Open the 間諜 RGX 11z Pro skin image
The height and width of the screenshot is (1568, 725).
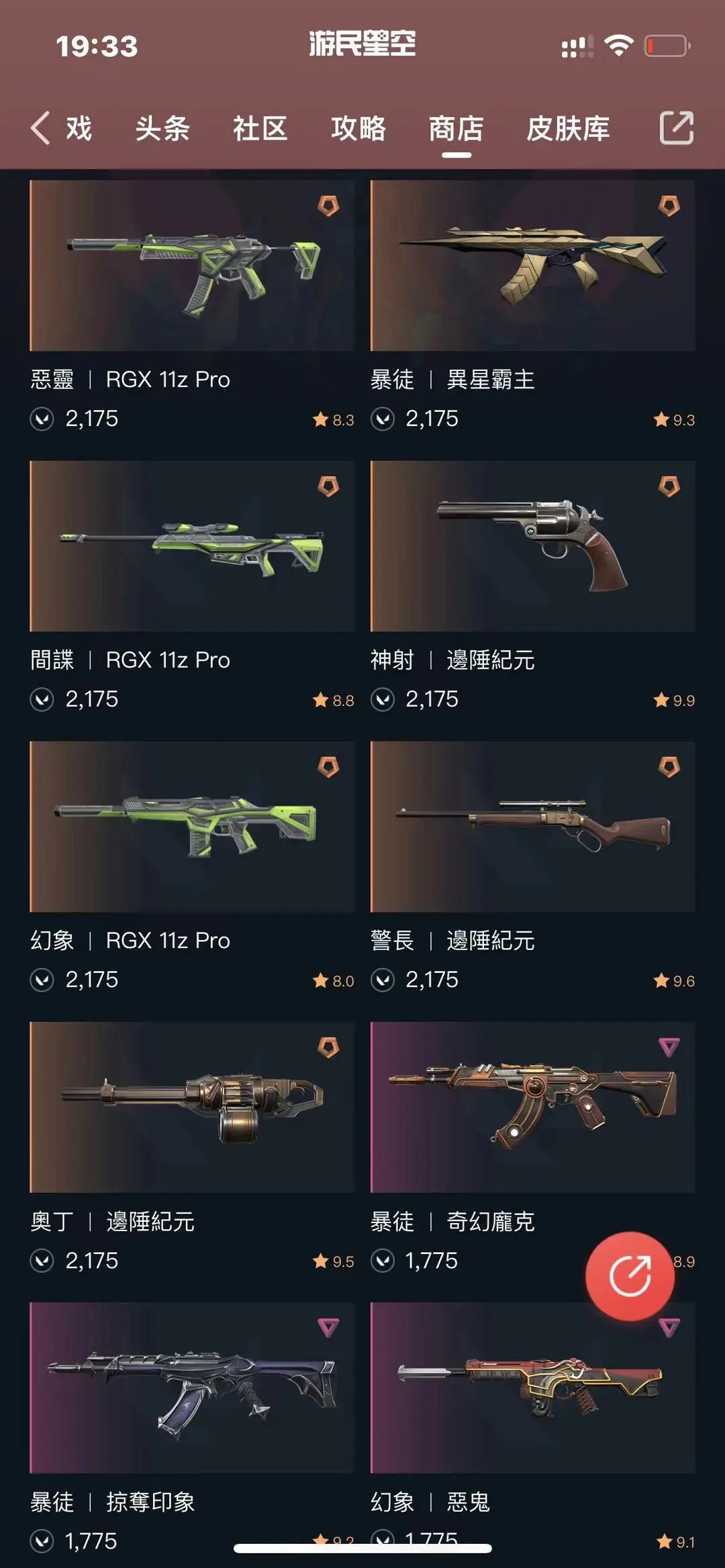(192, 546)
